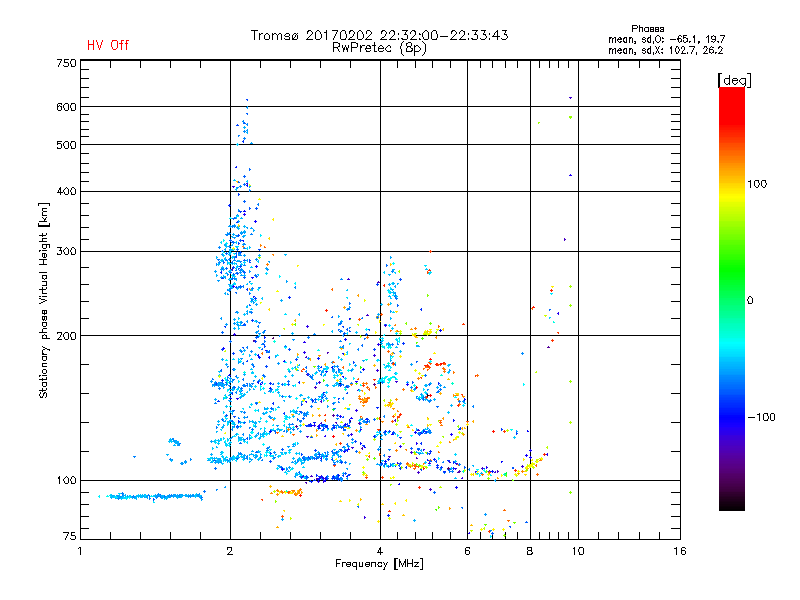Click the 'Frequency [MHz]' axis title
This screenshot has width=800, height=600.
[379, 564]
